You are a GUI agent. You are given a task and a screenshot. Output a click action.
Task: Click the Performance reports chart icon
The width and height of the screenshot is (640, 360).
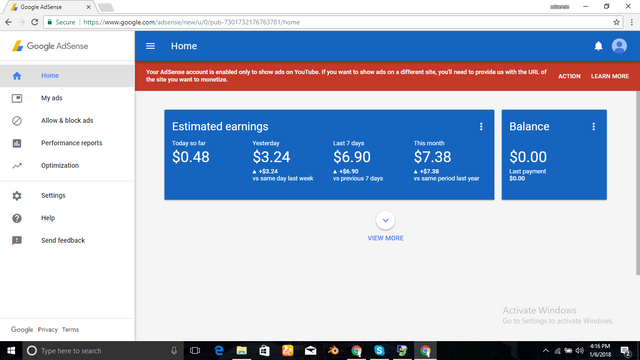(17, 143)
